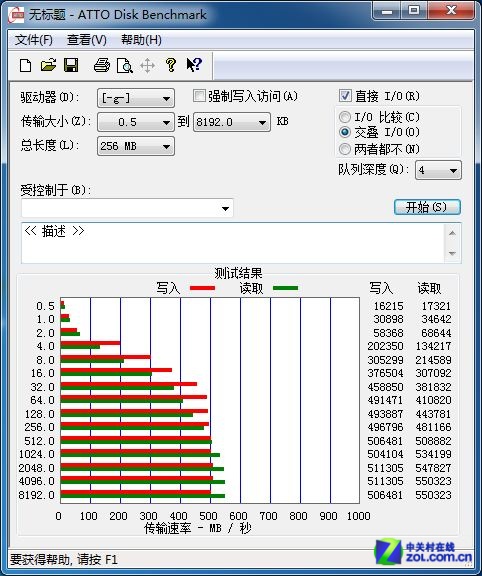Viewport: 482px width, 576px height.
Task: Click description box scroll down arrow
Action: [x=452, y=253]
